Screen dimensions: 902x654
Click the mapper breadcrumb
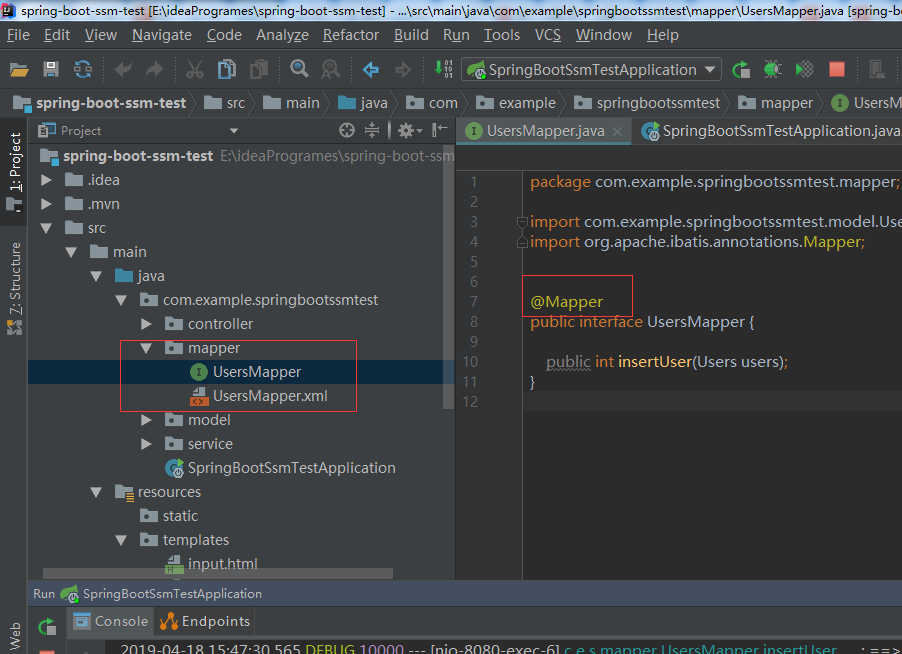pyautogui.click(x=775, y=104)
